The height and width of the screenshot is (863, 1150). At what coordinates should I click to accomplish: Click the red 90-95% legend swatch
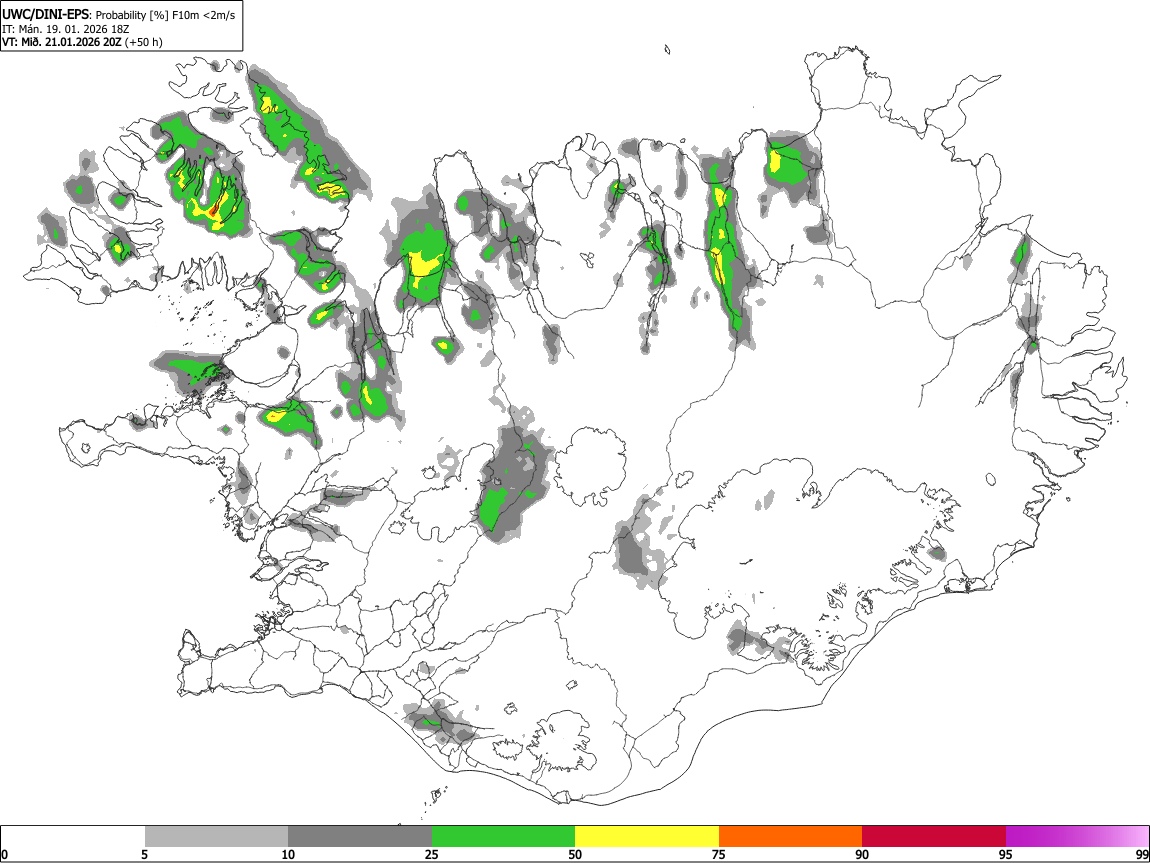tap(934, 837)
